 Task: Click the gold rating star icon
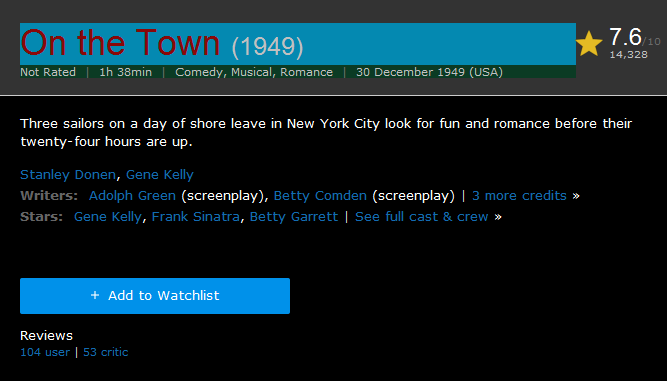589,43
